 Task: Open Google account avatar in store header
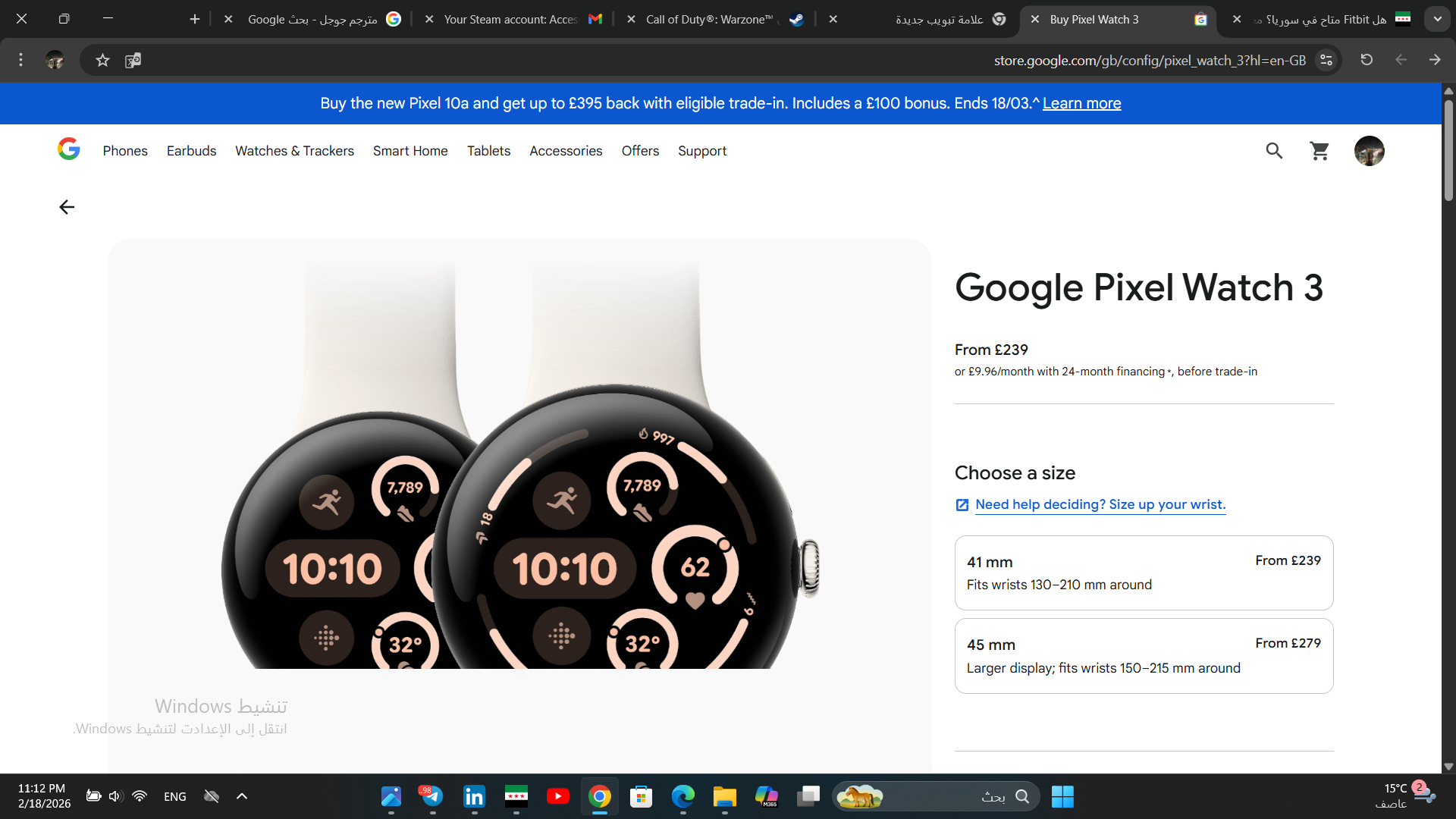click(x=1369, y=151)
